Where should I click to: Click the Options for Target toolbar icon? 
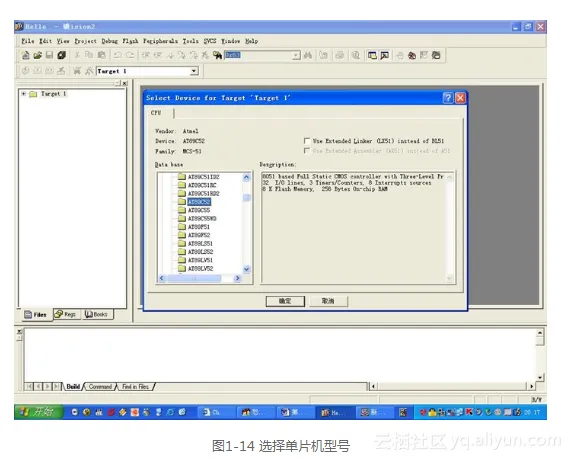pos(89,71)
